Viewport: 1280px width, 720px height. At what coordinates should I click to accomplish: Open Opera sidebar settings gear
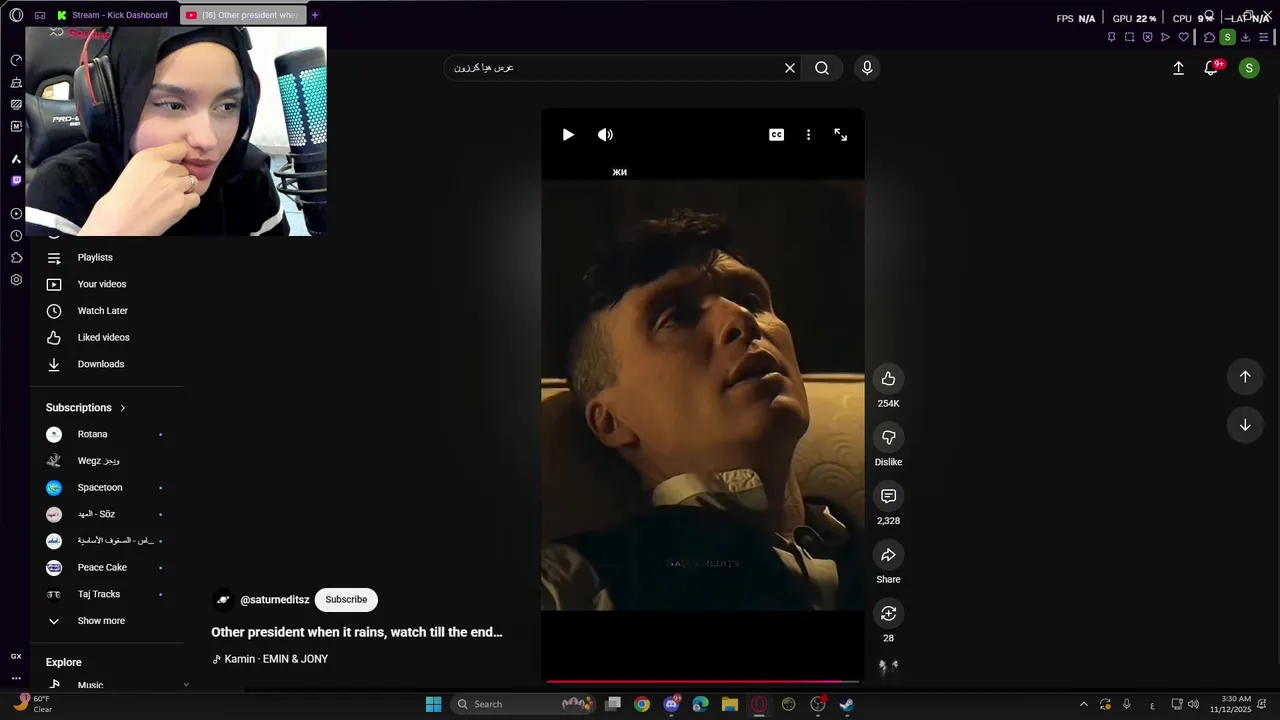coord(16,280)
